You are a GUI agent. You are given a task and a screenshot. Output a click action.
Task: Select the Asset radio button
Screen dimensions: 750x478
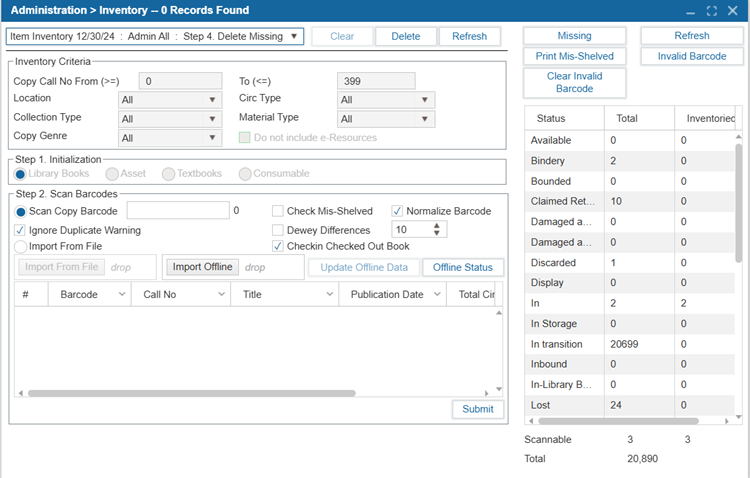[112, 174]
